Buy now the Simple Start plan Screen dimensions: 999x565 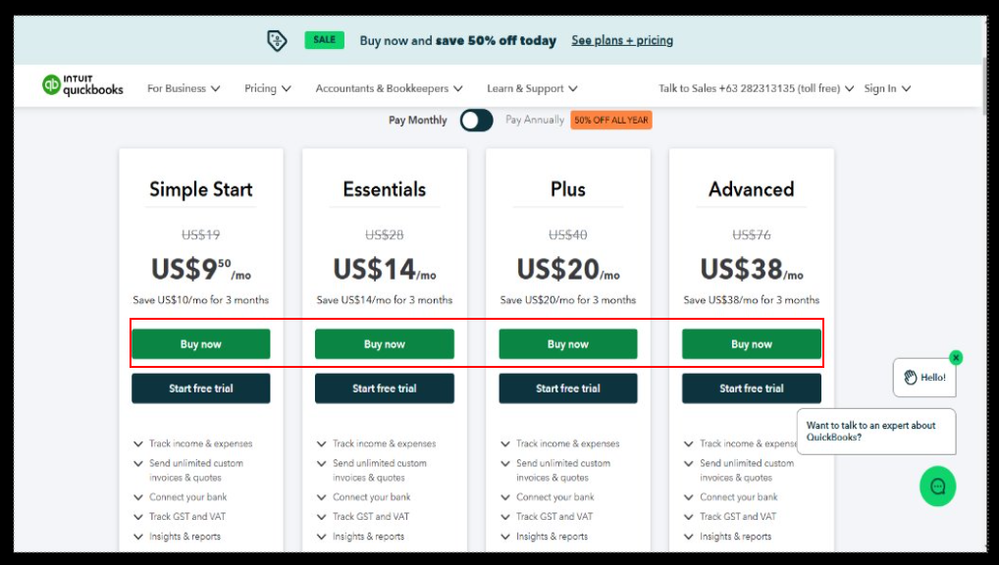click(x=201, y=344)
